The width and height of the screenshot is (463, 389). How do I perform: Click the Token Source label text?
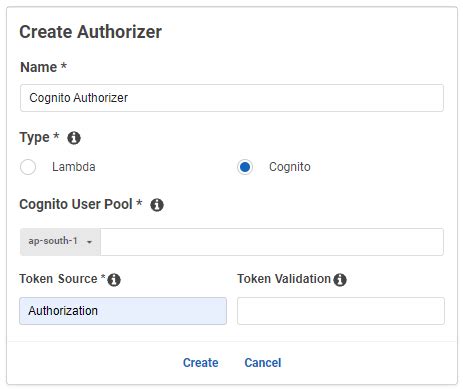[x=58, y=279]
